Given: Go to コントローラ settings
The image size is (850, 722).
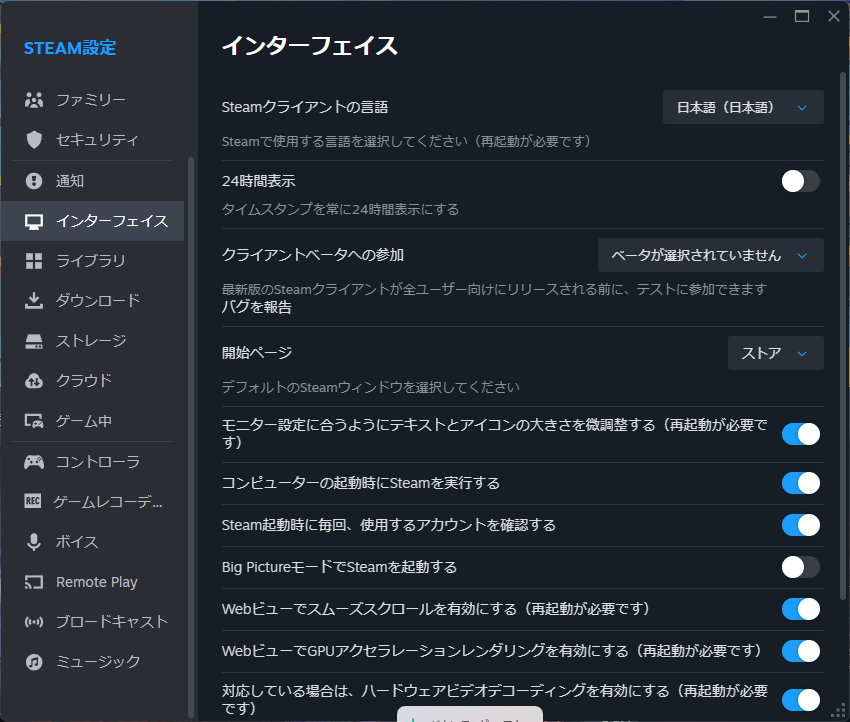Looking at the screenshot, I should pyautogui.click(x=92, y=462).
